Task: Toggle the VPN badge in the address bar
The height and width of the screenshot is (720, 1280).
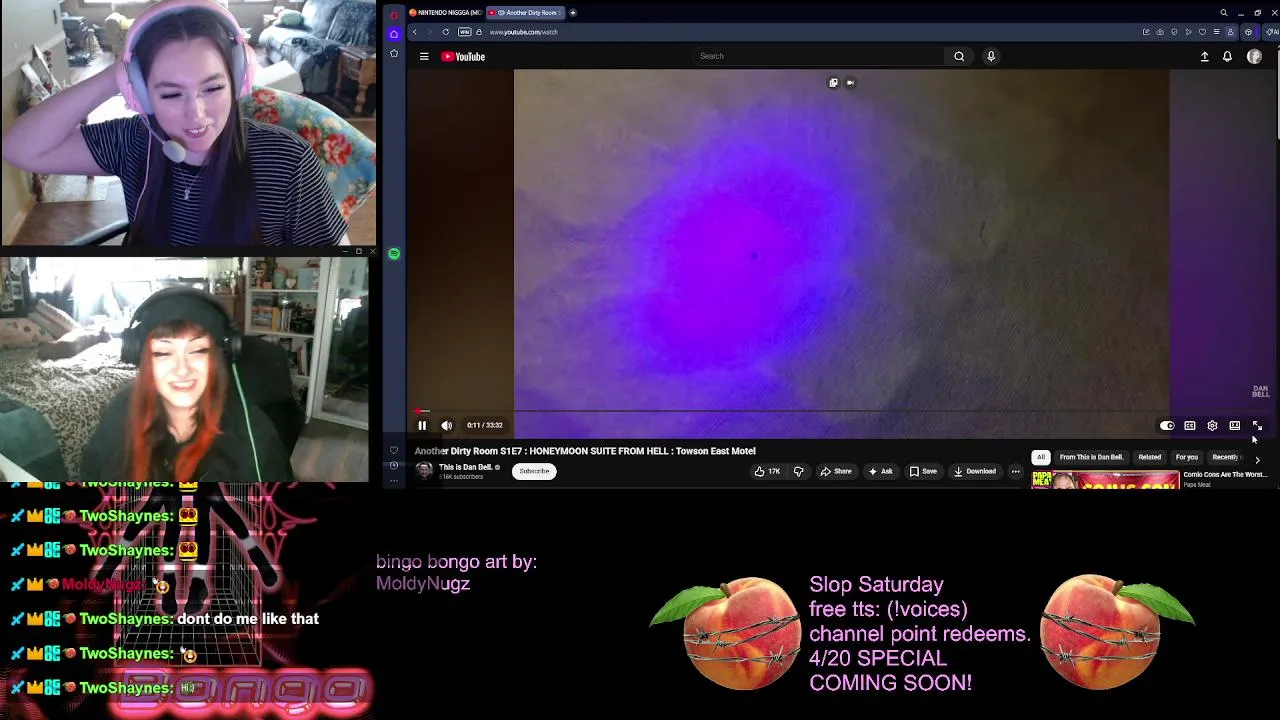Action: click(465, 32)
